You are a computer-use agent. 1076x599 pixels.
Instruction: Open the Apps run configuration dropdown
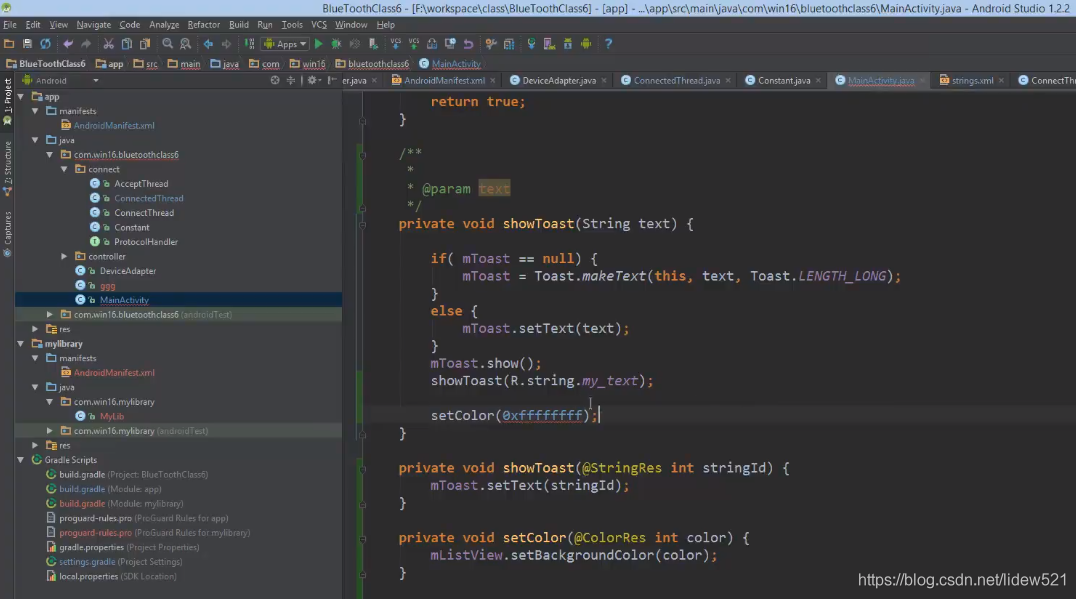coord(284,44)
